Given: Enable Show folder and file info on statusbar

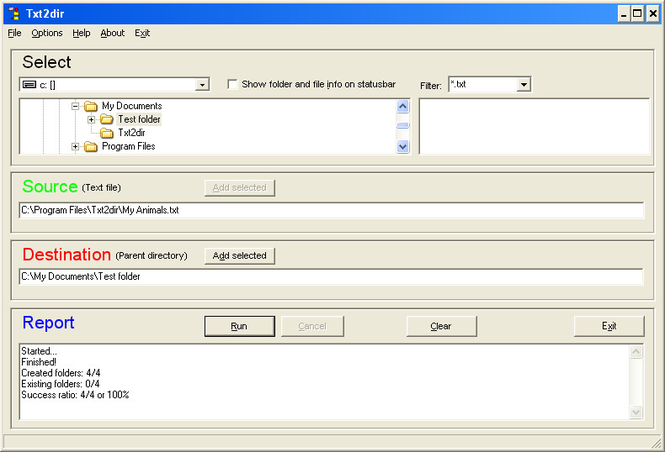Looking at the screenshot, I should click(232, 84).
